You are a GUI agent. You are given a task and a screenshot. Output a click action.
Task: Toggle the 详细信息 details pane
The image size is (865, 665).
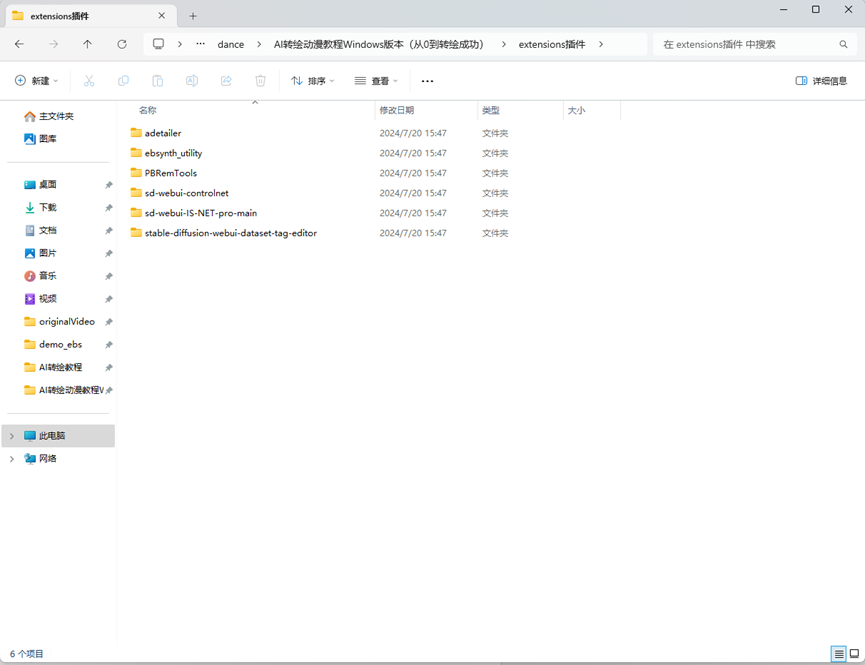[821, 81]
